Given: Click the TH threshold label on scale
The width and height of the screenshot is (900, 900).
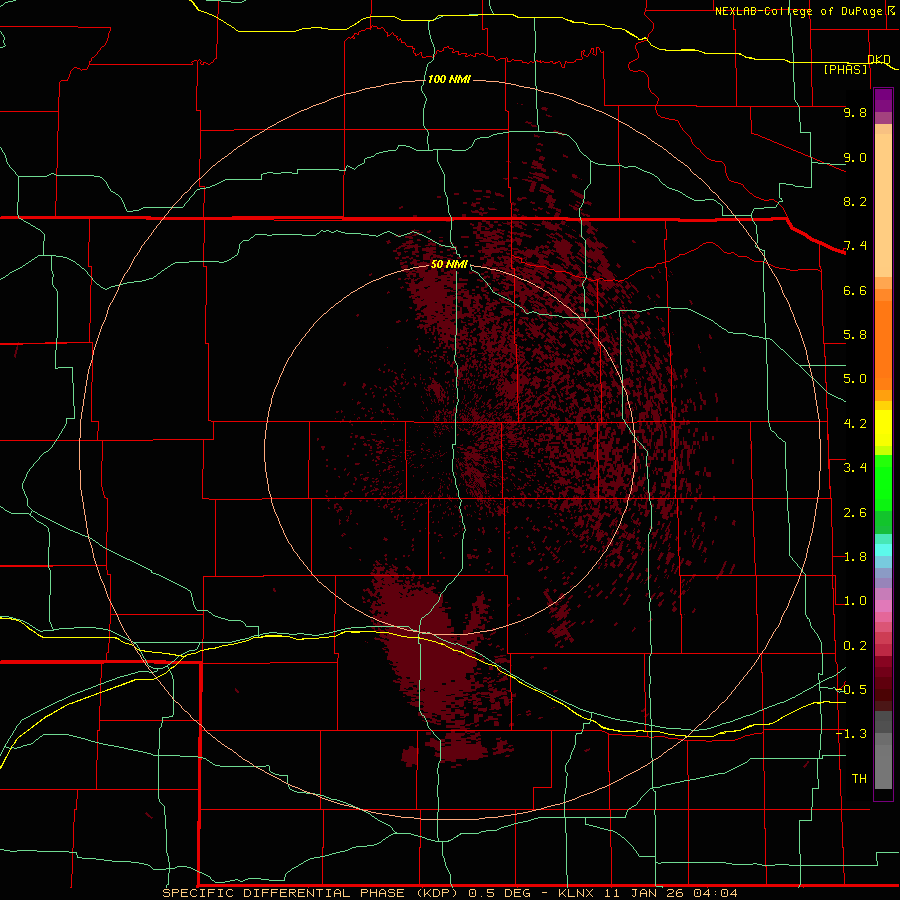Looking at the screenshot, I should pos(859,779).
